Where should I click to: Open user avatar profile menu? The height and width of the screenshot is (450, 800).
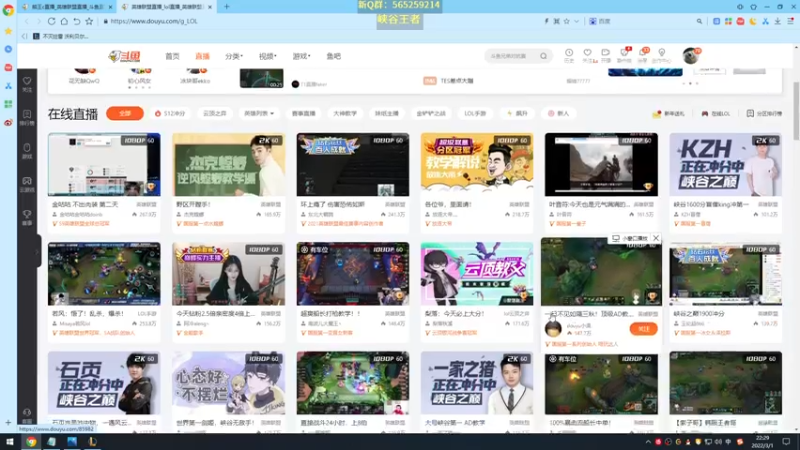click(690, 55)
